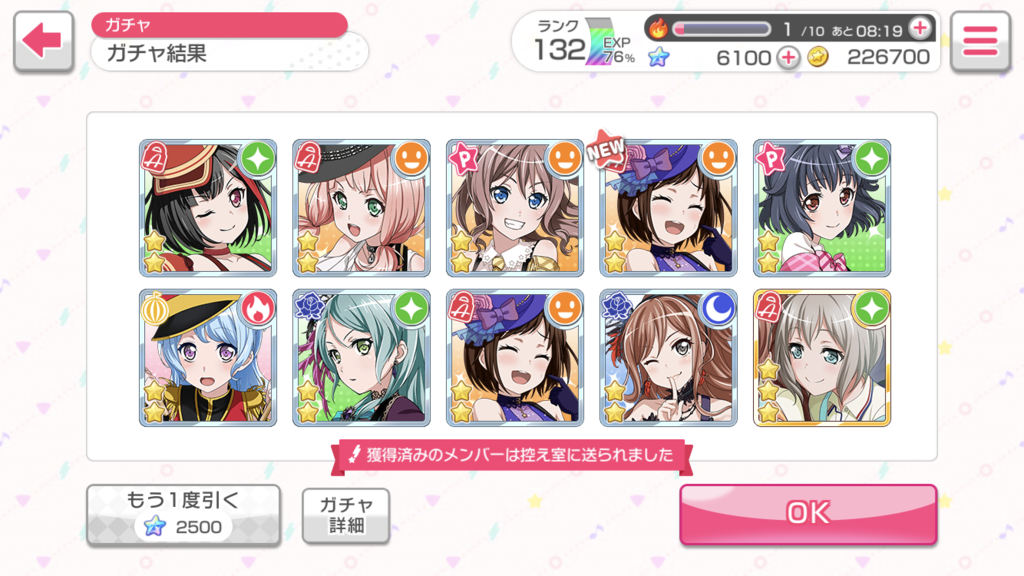Select the black-haired red-hat member card
This screenshot has width=1024, height=576.
click(x=208, y=208)
